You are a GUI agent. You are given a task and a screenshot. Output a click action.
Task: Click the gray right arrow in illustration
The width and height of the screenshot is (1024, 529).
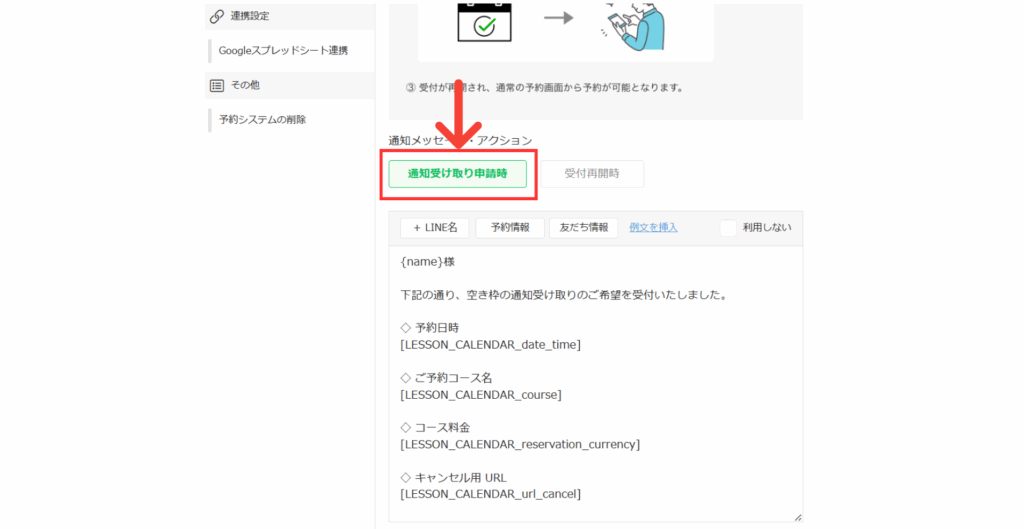click(559, 18)
